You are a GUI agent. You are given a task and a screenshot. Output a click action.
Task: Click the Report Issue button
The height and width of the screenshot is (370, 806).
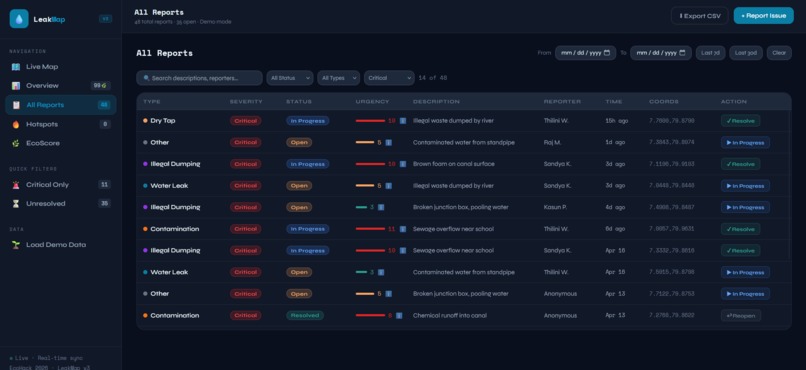(x=763, y=16)
